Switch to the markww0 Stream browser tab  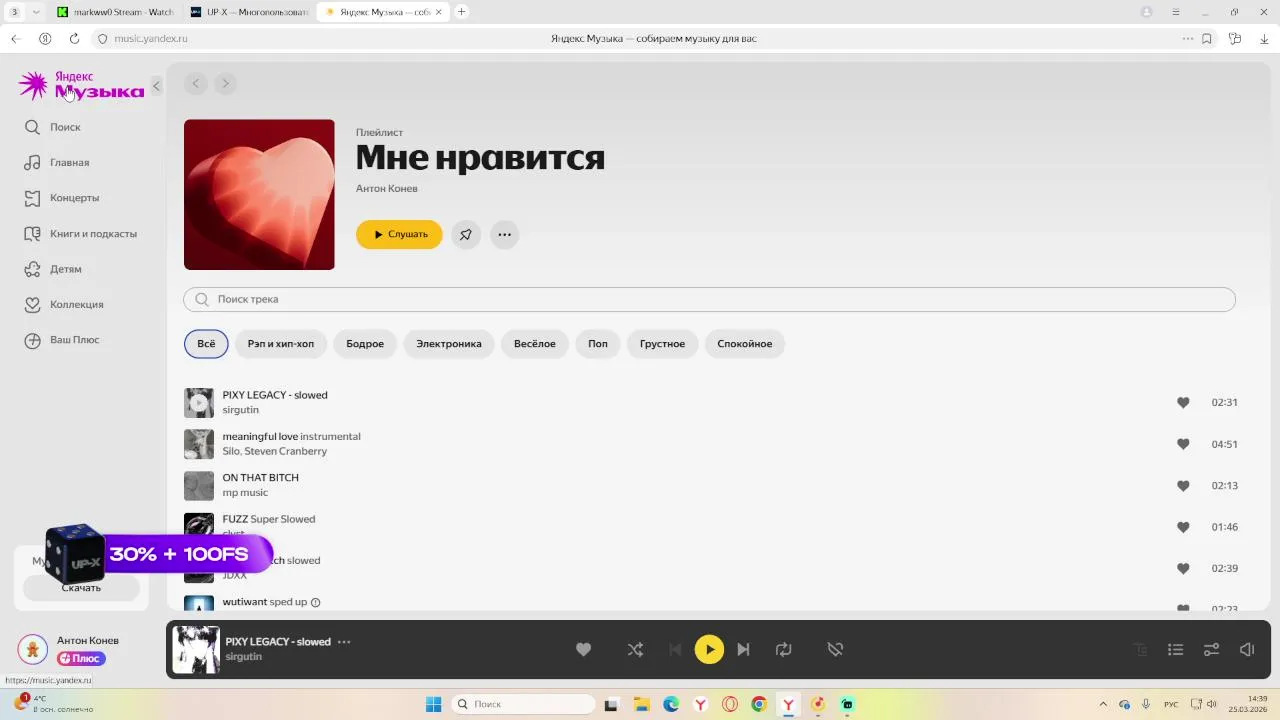115,12
